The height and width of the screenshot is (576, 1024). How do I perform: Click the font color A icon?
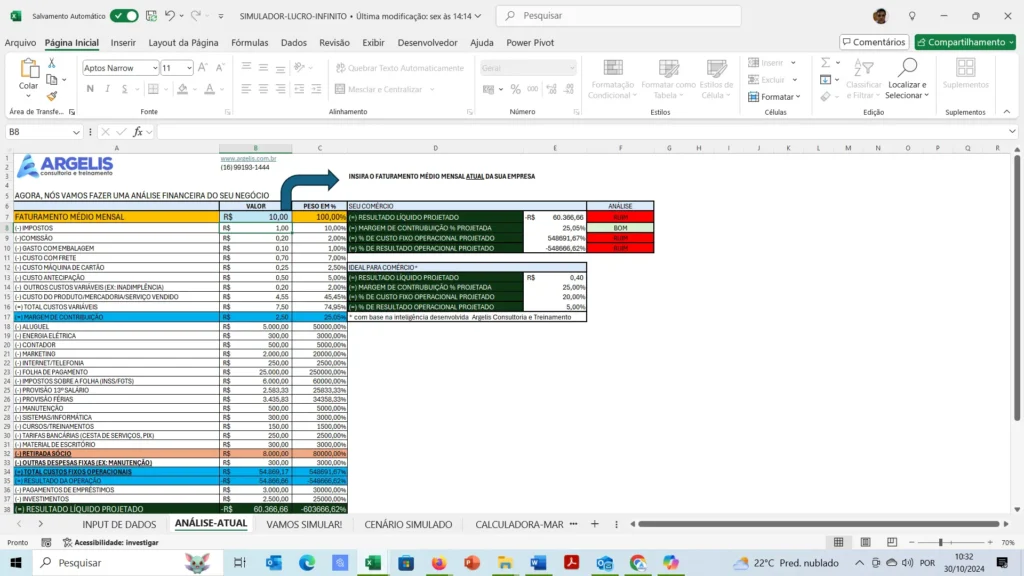click(x=209, y=89)
